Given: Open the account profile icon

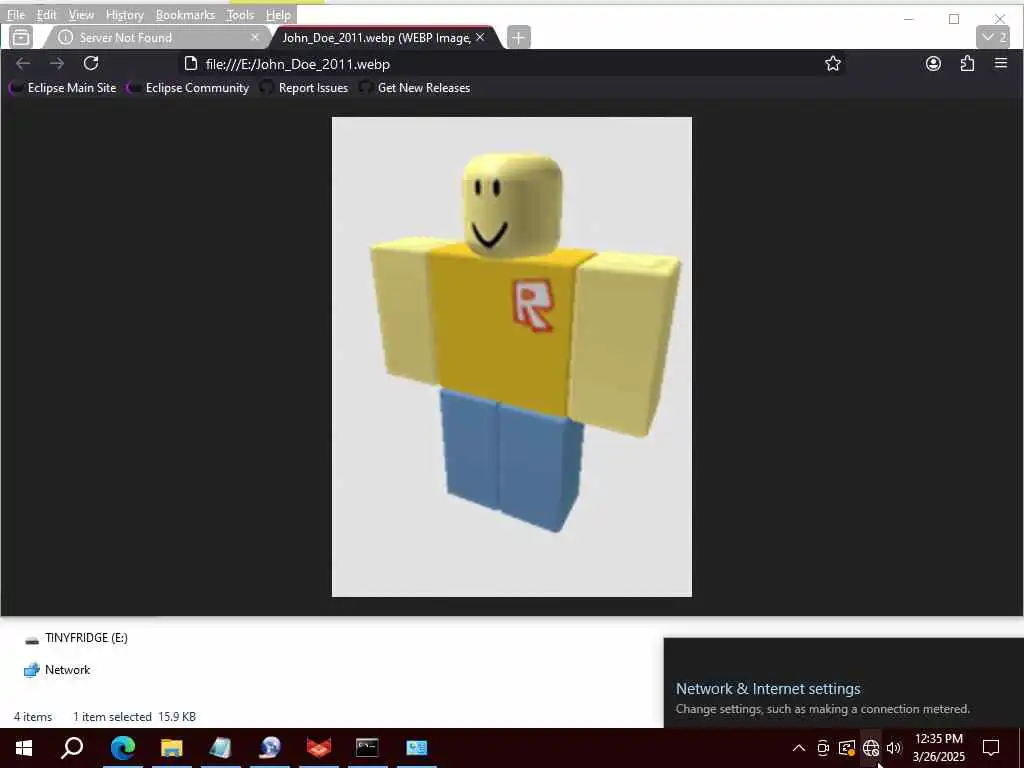Looking at the screenshot, I should [933, 63].
